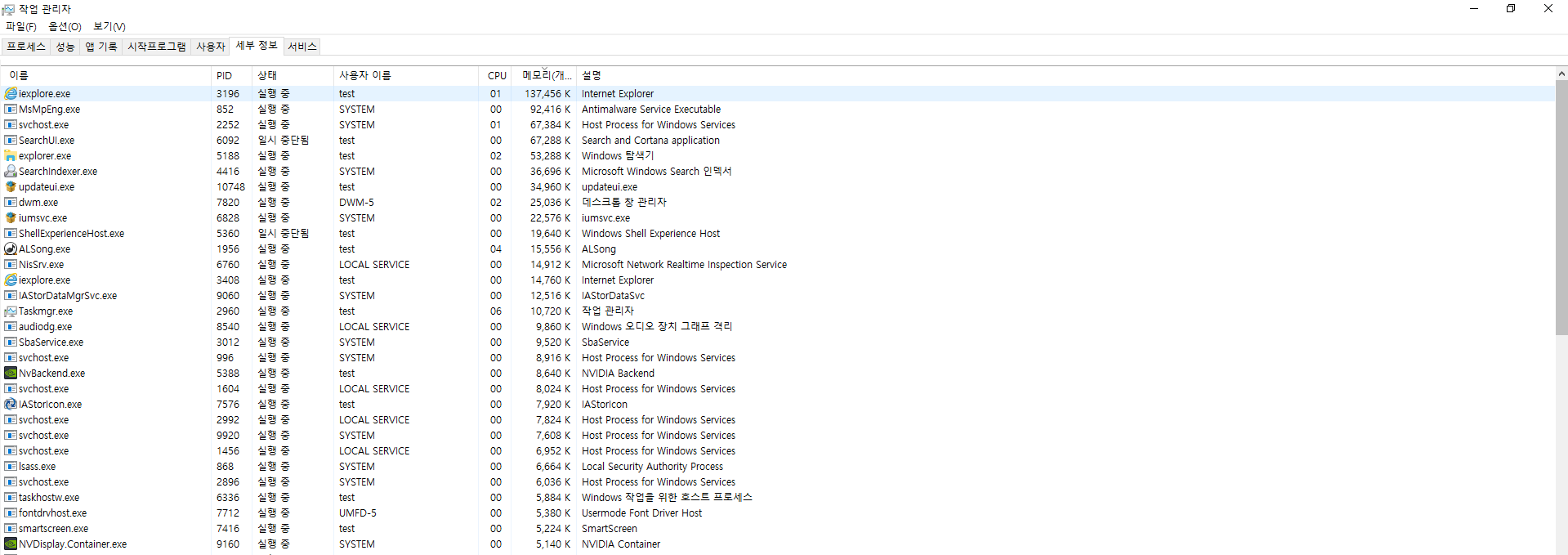Select the svchost.exe row with PID 9920
Viewport: 1568px width, 555px height.
[778, 436]
